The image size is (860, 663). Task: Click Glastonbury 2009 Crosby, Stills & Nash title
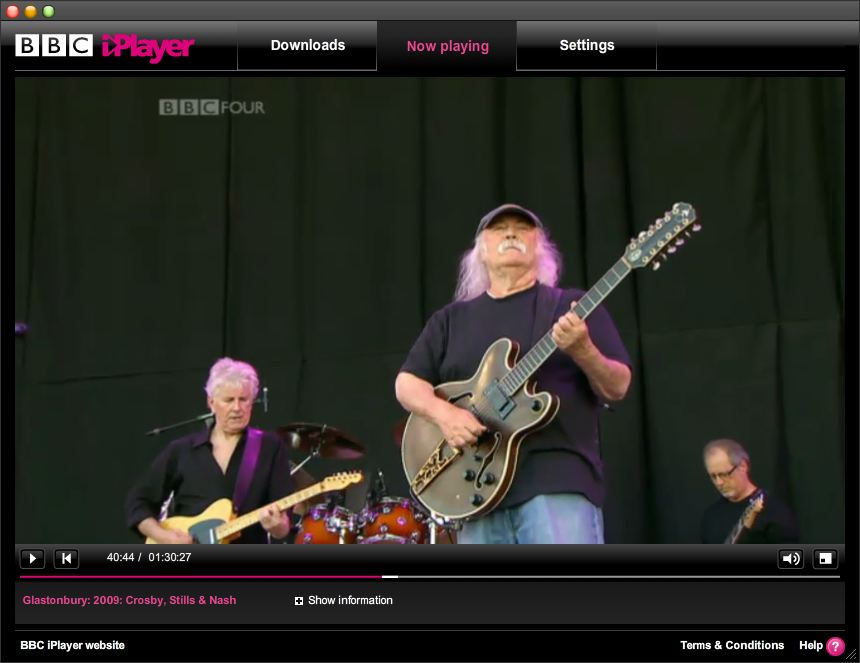click(130, 600)
